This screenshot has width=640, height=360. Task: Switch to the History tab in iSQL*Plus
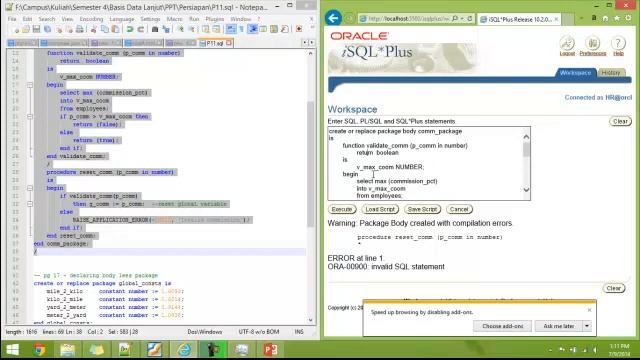(x=611, y=73)
